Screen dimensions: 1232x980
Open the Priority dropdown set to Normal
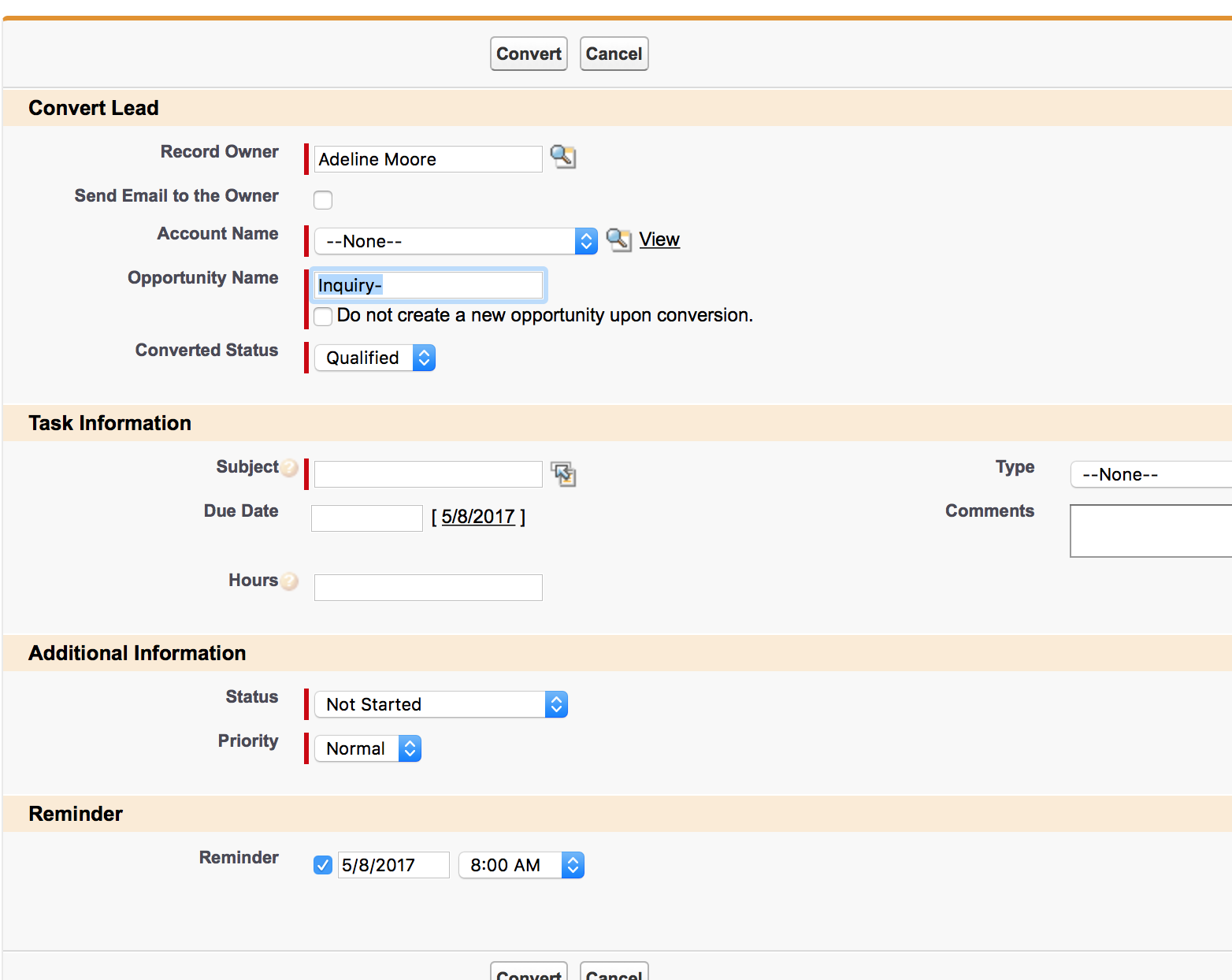pos(368,748)
